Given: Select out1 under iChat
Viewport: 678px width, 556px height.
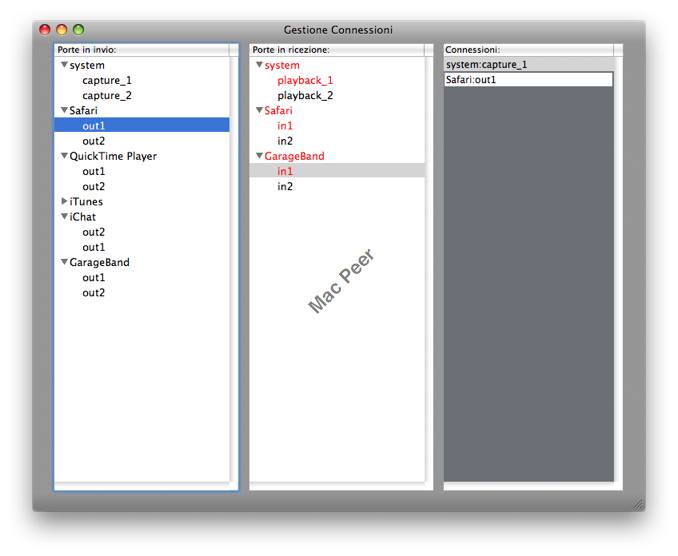Looking at the screenshot, I should click(93, 247).
